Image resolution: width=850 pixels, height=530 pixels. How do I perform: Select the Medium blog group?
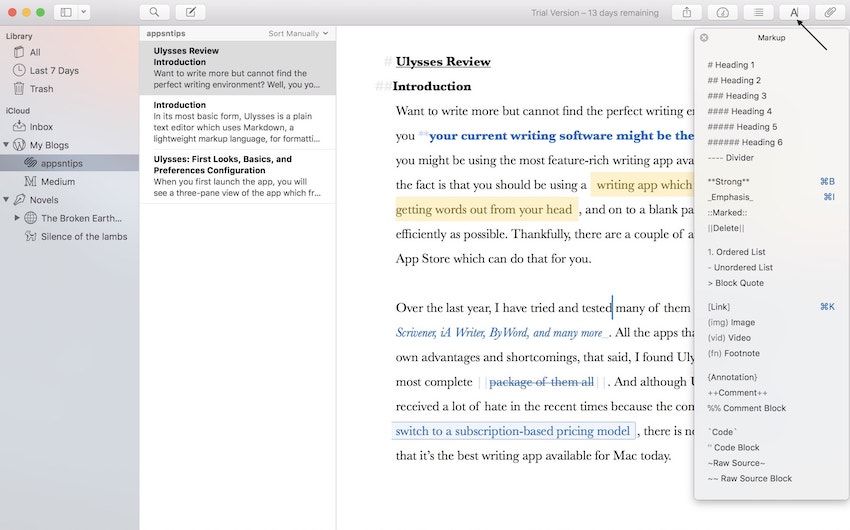pos(57,181)
